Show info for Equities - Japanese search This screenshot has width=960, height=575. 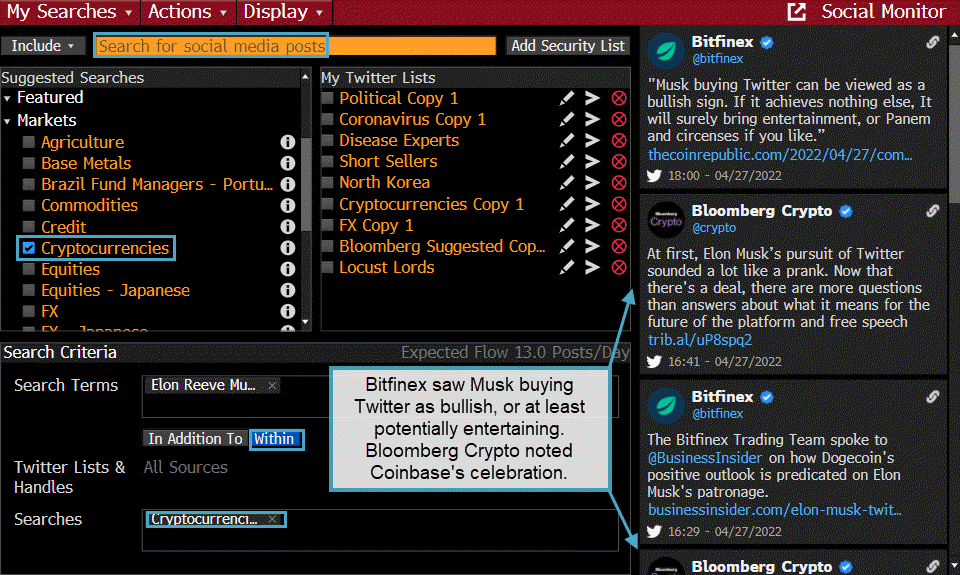(x=288, y=290)
